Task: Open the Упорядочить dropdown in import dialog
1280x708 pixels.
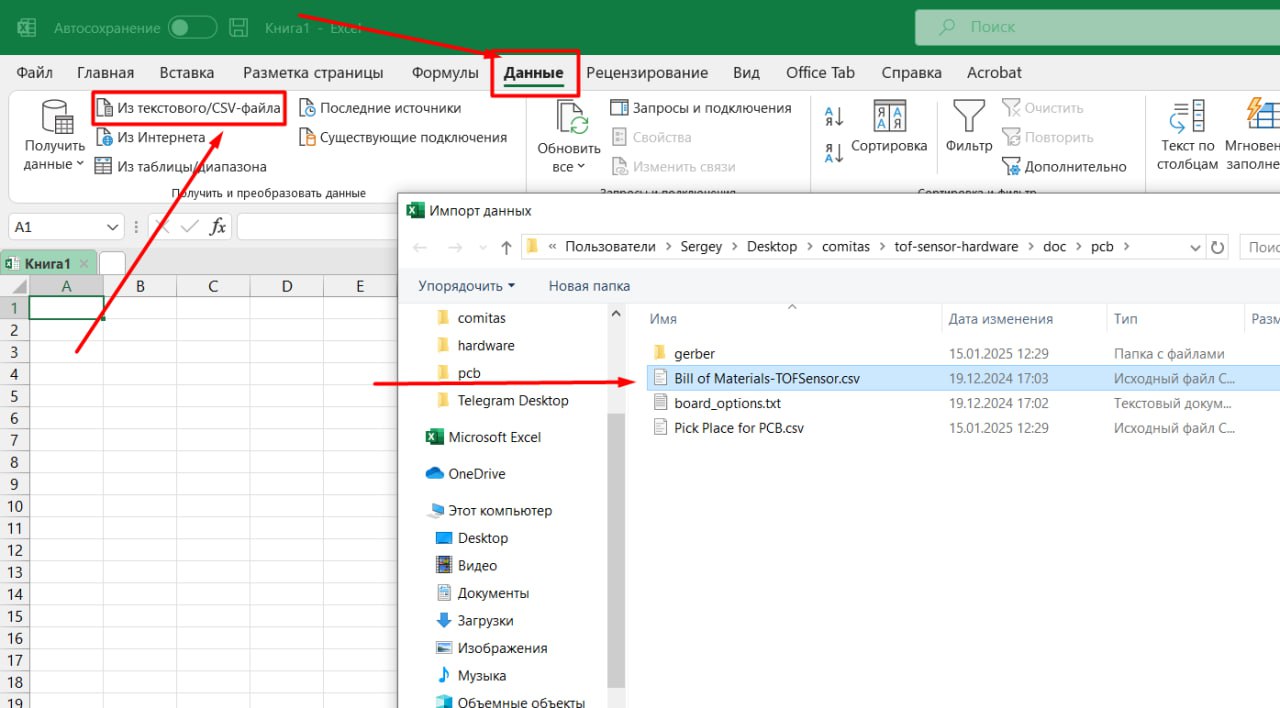Action: pyautogui.click(x=466, y=286)
